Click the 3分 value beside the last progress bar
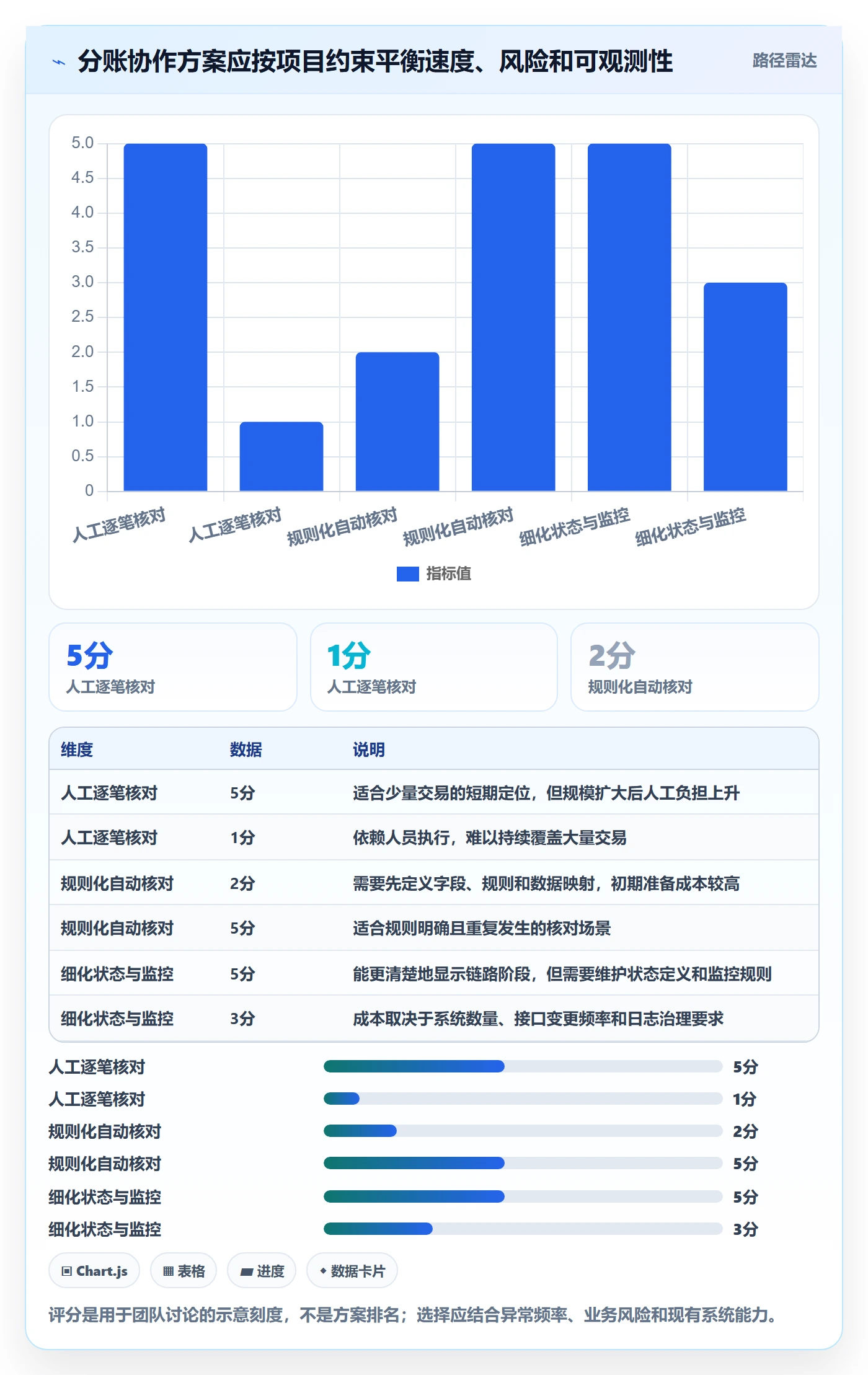The image size is (868, 1375). [x=745, y=1229]
